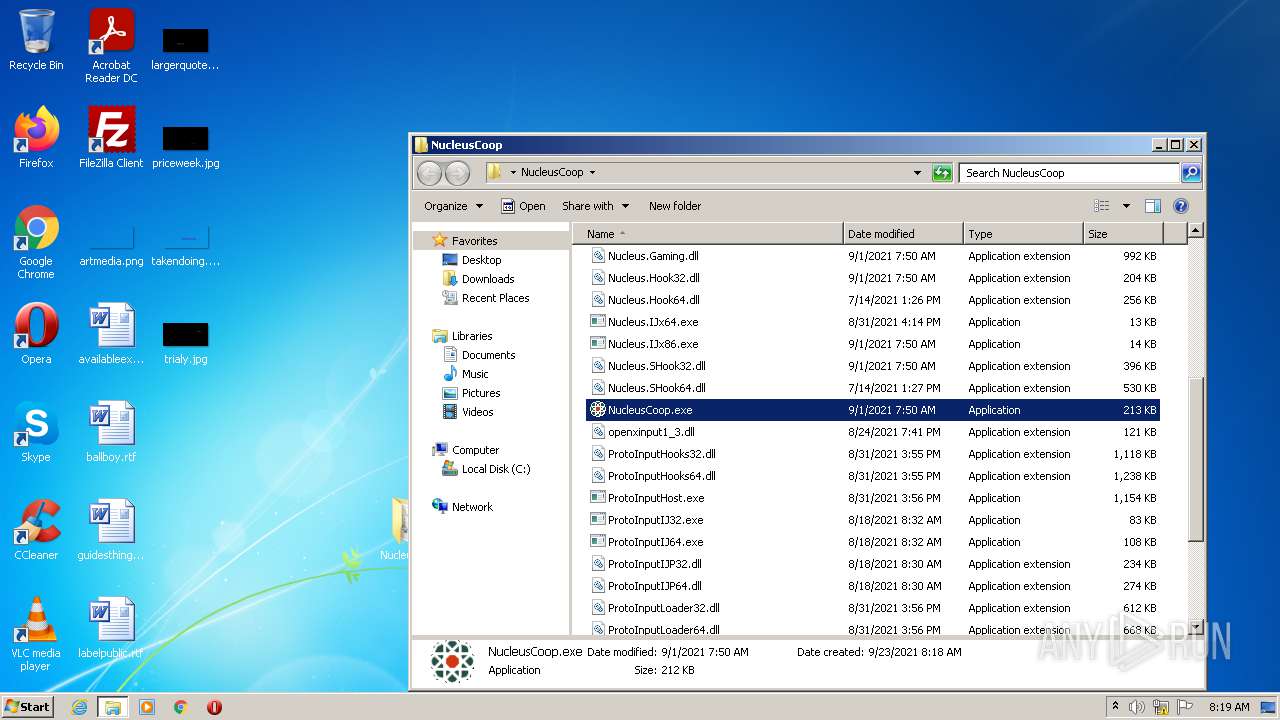This screenshot has width=1280, height=720.
Task: Open Internet Explorer from taskbar
Action: coord(79,707)
